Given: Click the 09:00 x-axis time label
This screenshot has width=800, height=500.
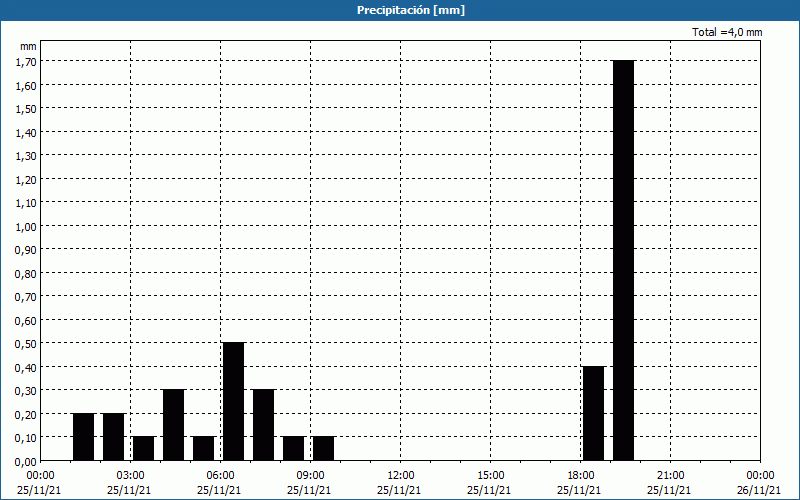Looking at the screenshot, I should (310, 476).
